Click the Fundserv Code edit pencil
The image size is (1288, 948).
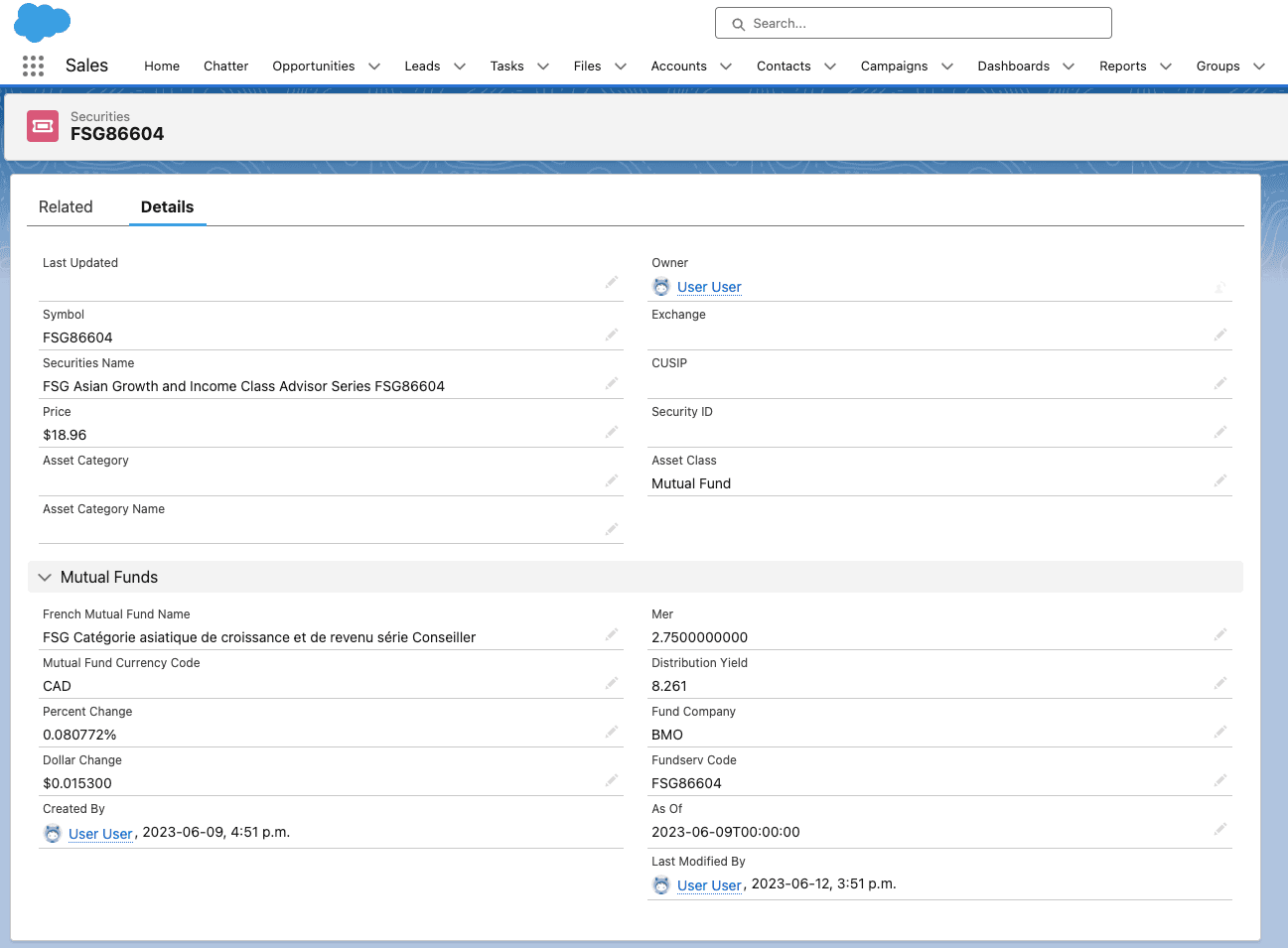coord(1220,780)
